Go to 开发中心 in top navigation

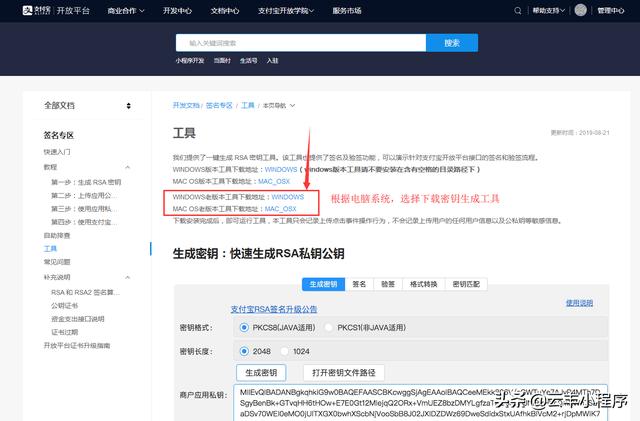pyautogui.click(x=177, y=11)
